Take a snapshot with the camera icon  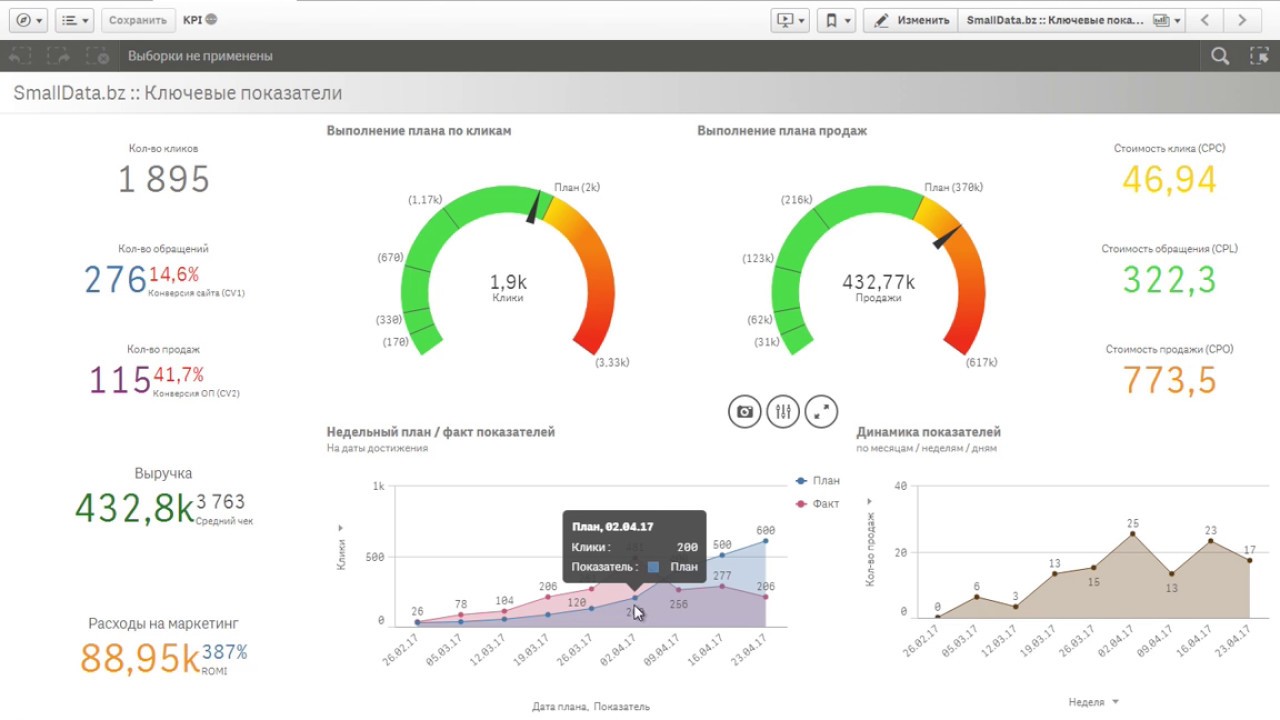(744, 411)
